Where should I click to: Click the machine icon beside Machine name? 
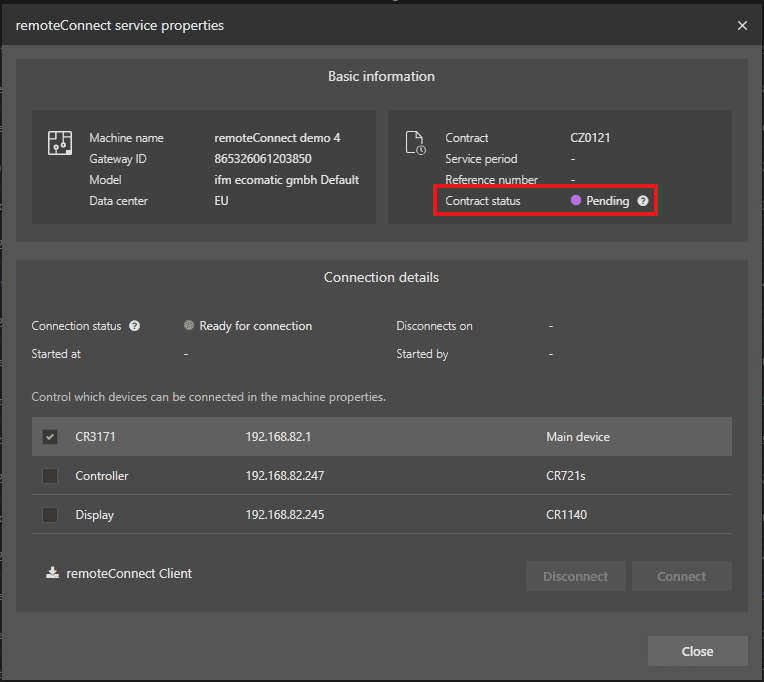[60, 143]
